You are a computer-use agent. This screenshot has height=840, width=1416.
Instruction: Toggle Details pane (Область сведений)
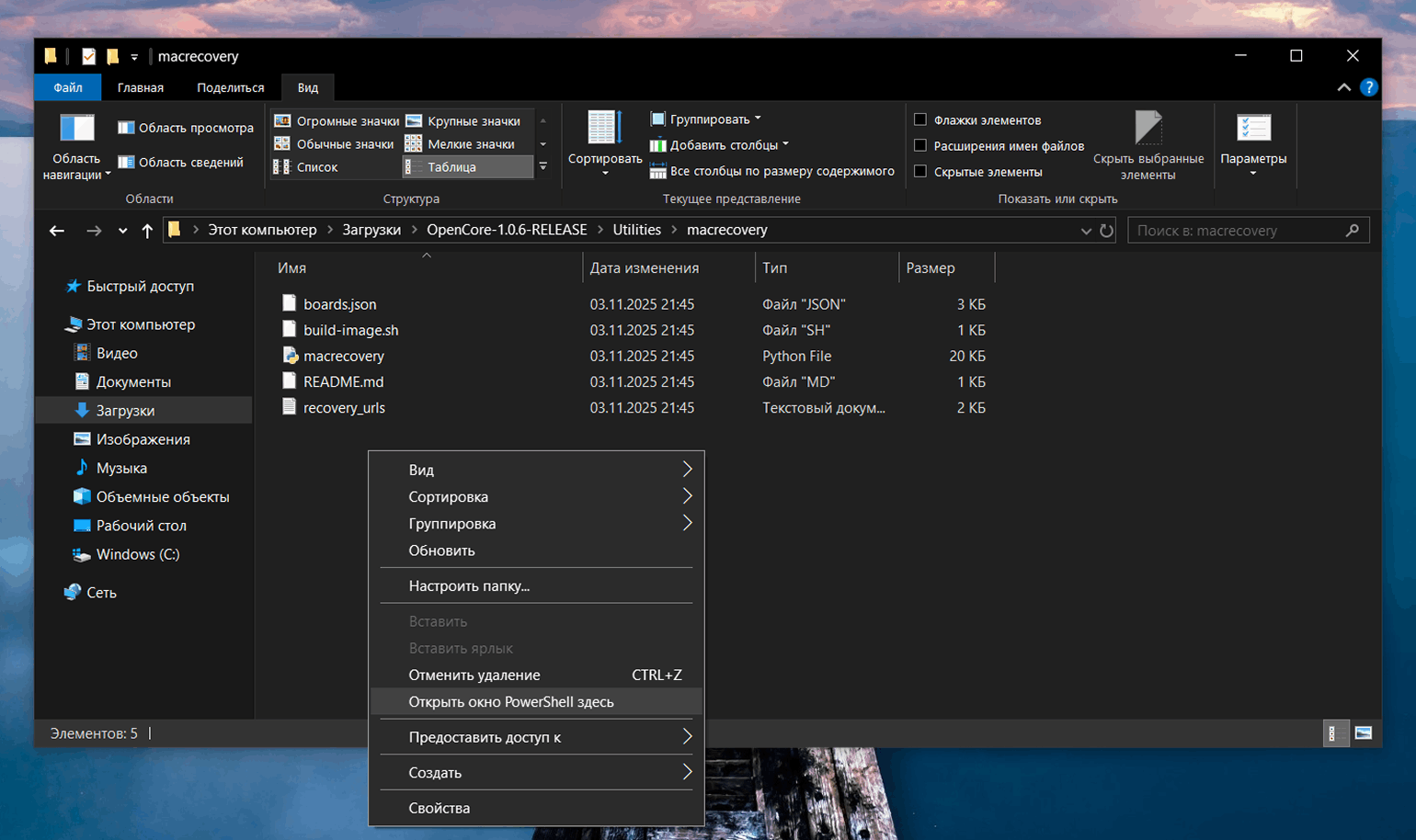tap(180, 162)
